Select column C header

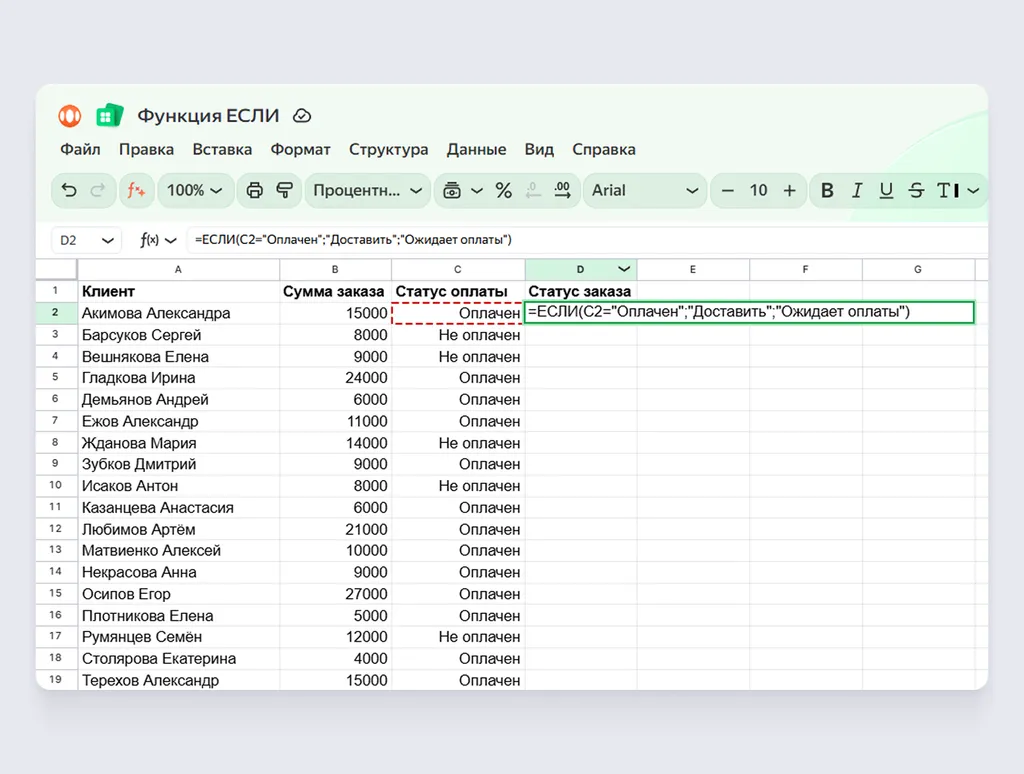(458, 269)
